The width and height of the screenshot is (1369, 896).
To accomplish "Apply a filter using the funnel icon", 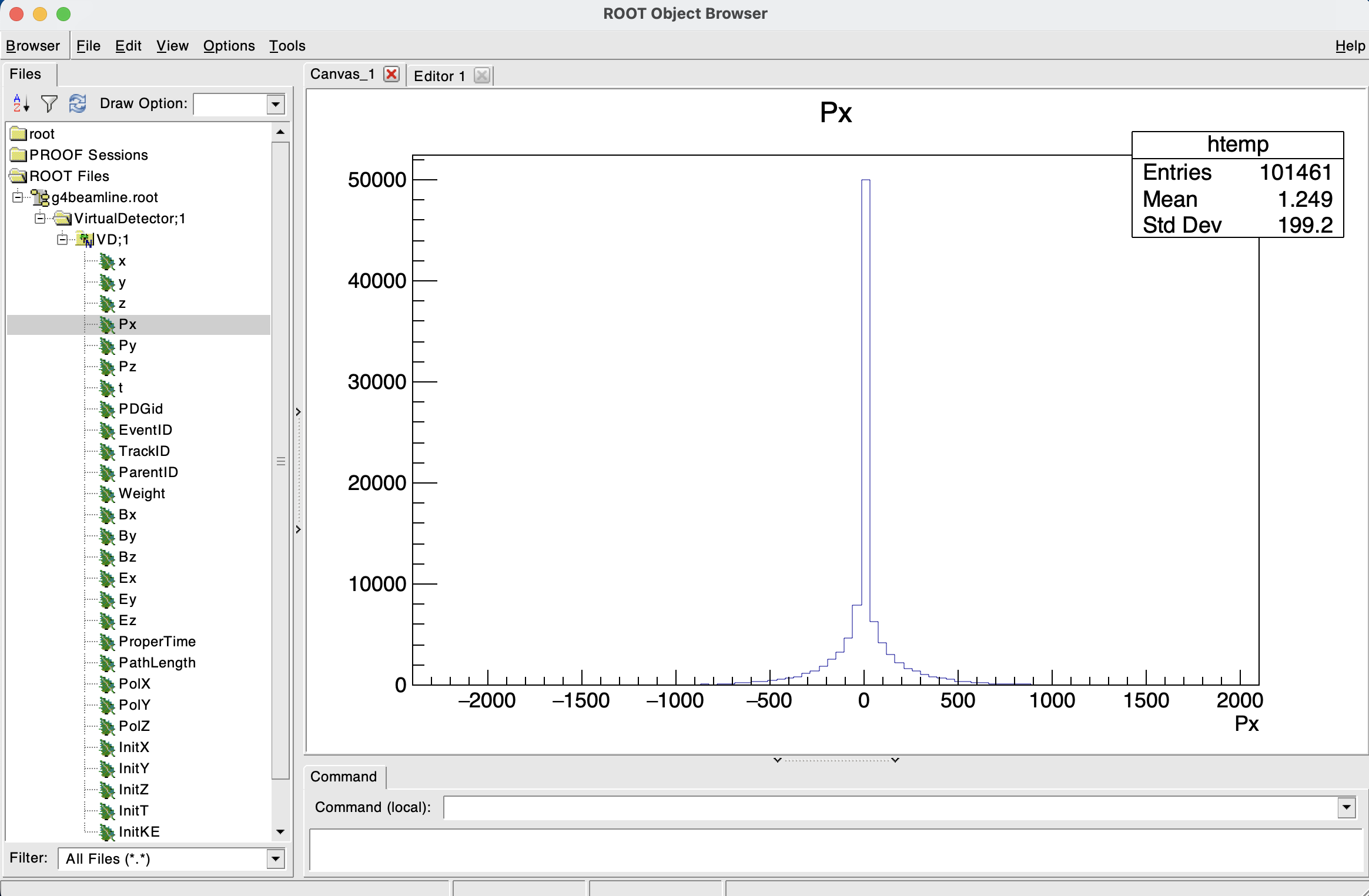I will click(x=49, y=103).
